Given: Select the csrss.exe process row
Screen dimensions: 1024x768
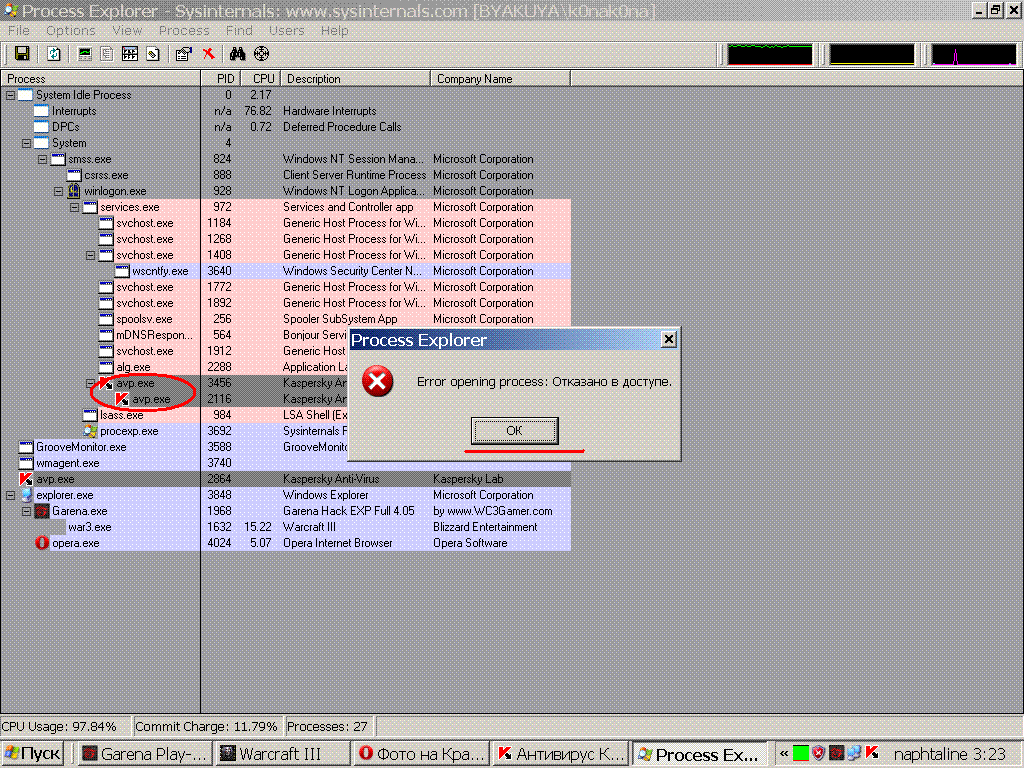Looking at the screenshot, I should (x=285, y=175).
